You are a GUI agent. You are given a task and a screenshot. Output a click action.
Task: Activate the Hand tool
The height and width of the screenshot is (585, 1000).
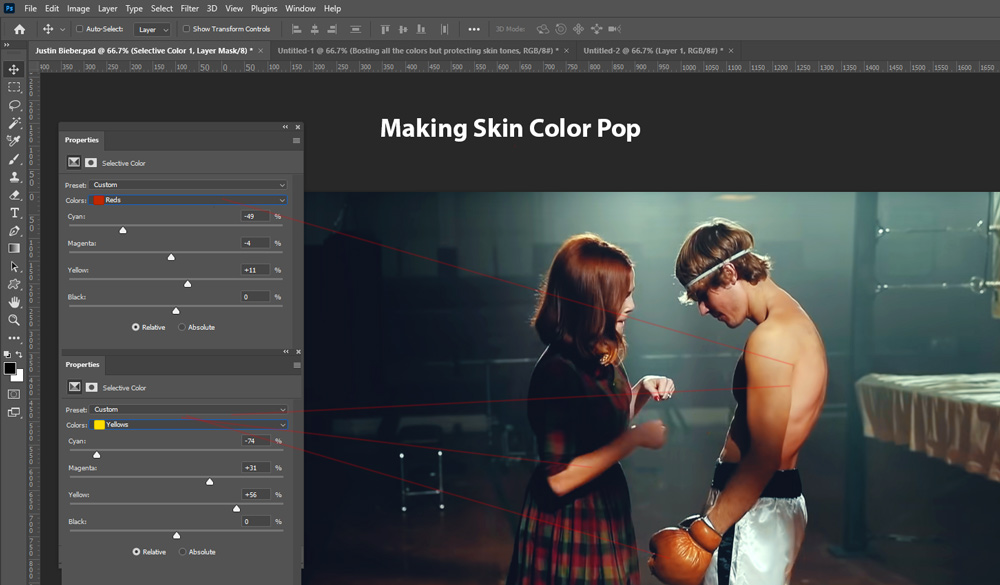click(14, 302)
